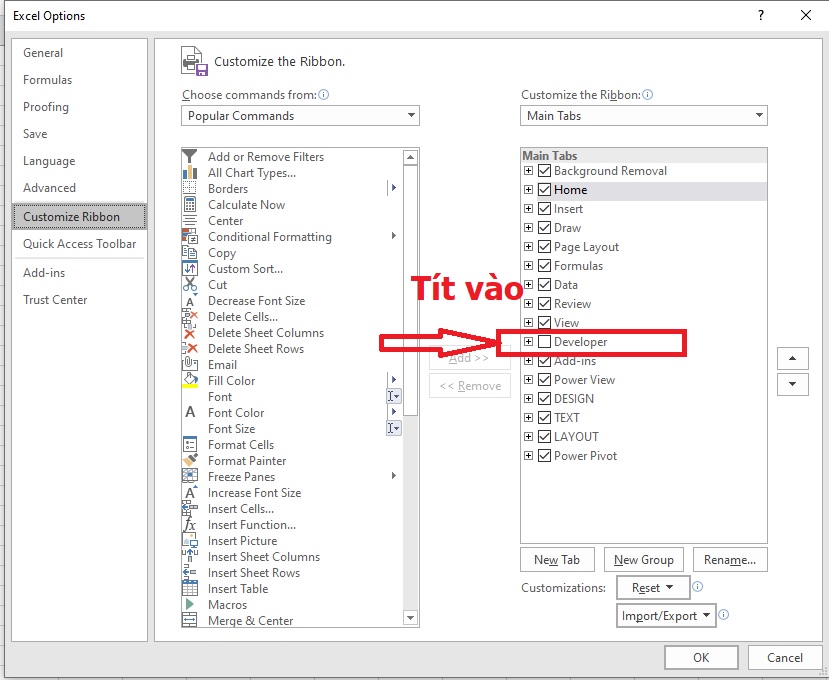Viewport: 829px width, 680px height.
Task: Expand the Conditional Formatting submenu arrow
Action: click(x=393, y=236)
